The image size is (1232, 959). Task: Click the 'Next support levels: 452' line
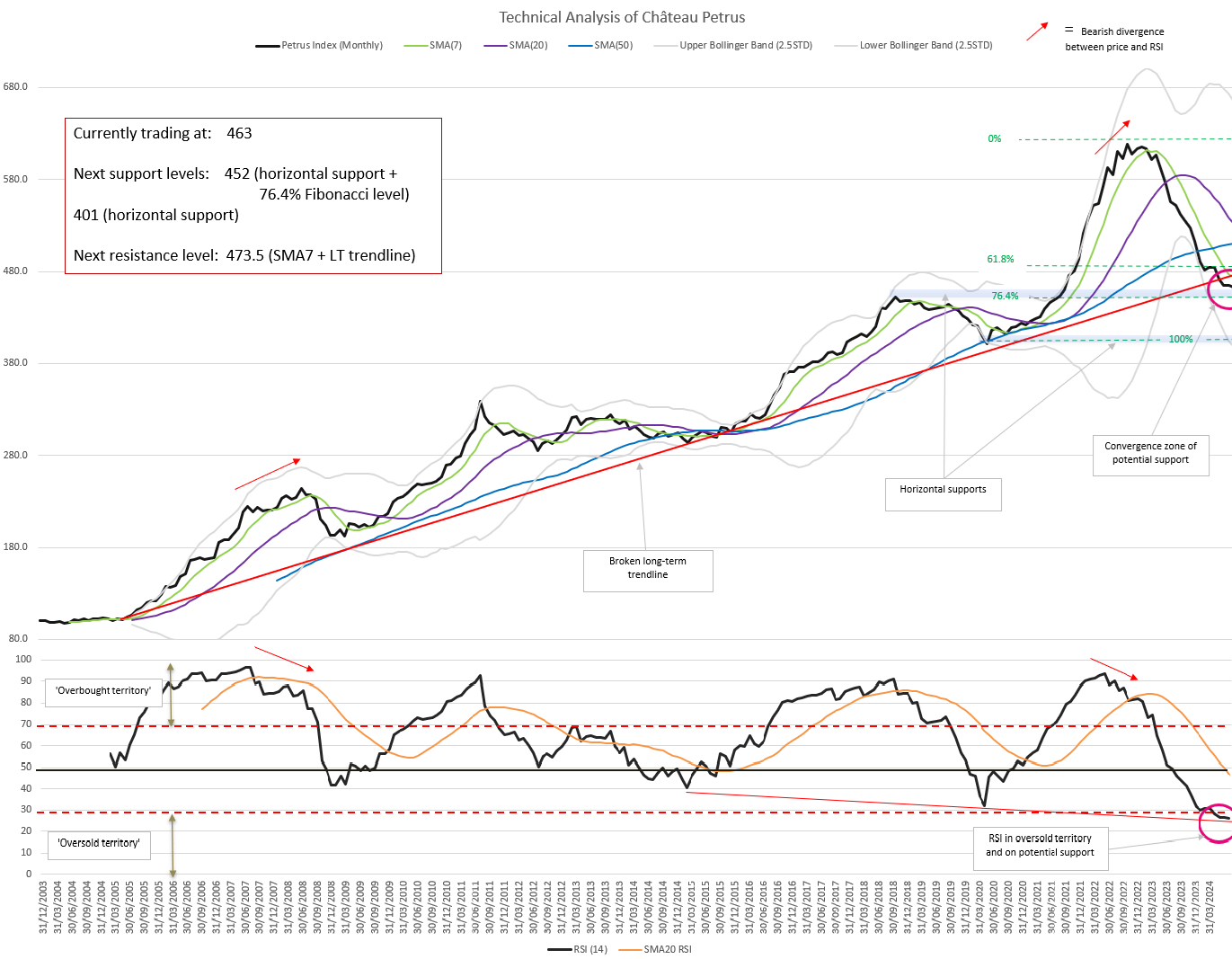pyautogui.click(x=235, y=173)
